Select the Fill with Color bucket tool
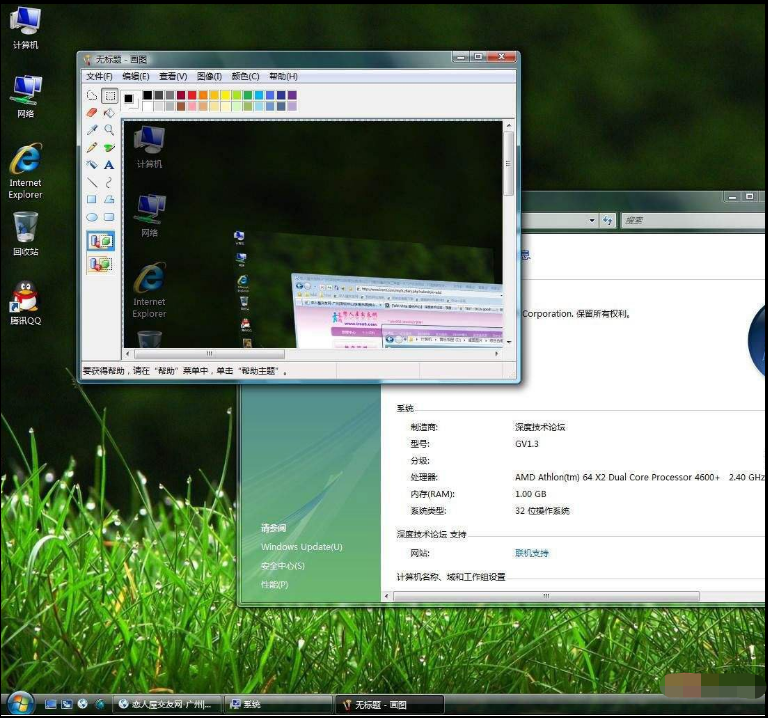This screenshot has height=718, width=768. [109, 113]
